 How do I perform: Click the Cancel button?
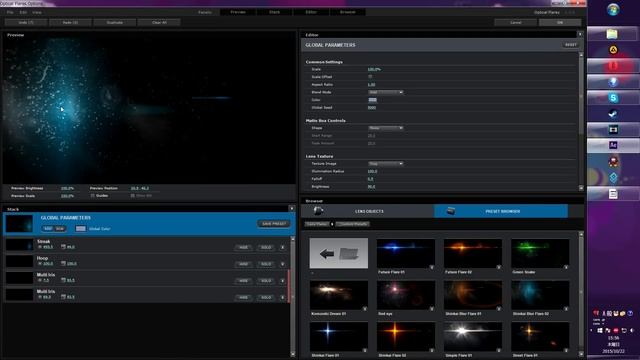pyautogui.click(x=516, y=22)
